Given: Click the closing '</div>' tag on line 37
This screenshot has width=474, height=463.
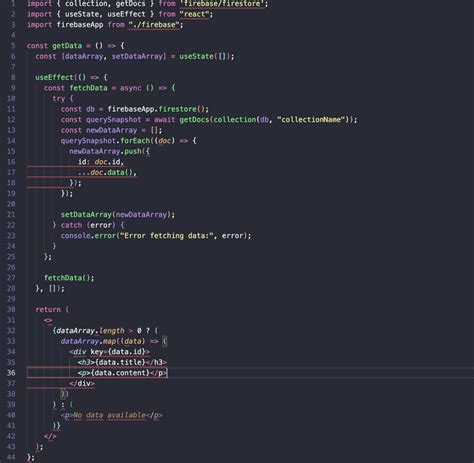Looking at the screenshot, I should click(82, 383).
